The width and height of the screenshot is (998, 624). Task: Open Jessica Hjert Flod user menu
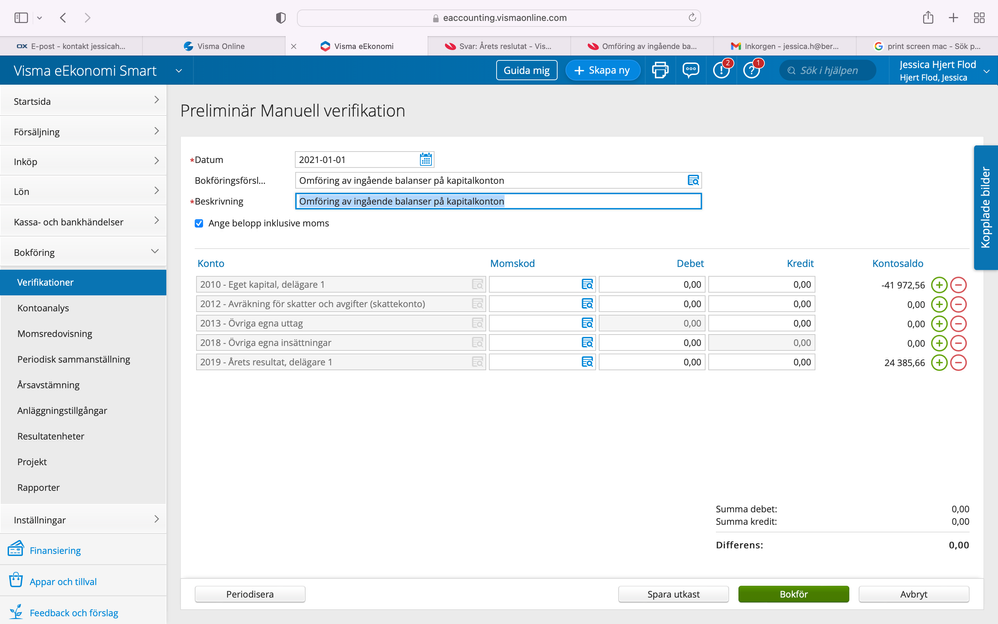pos(944,71)
